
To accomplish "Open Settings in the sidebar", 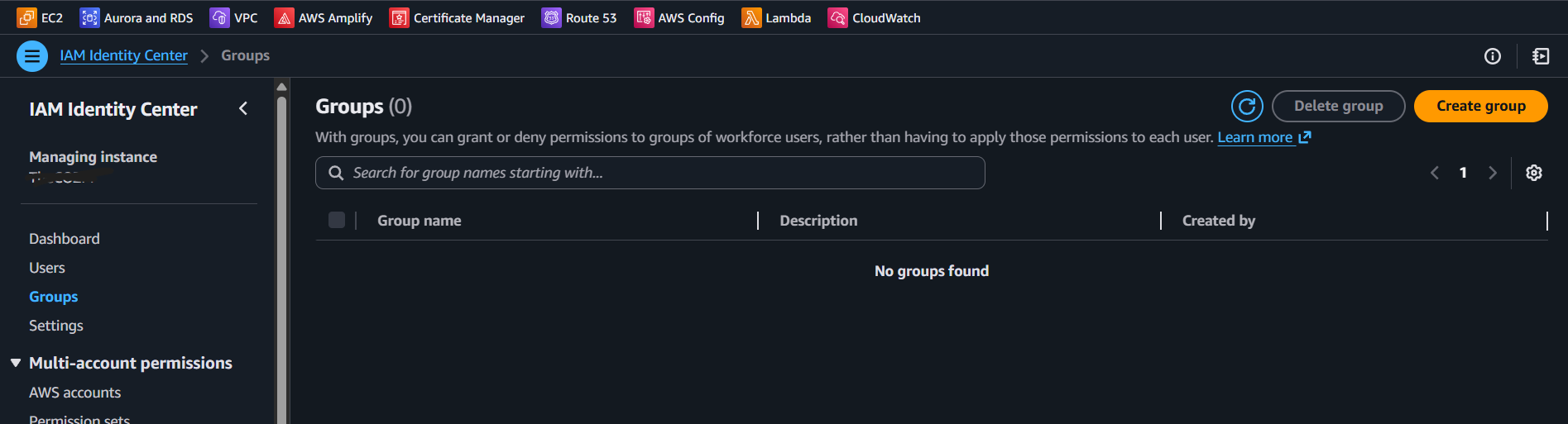I will tap(56, 326).
